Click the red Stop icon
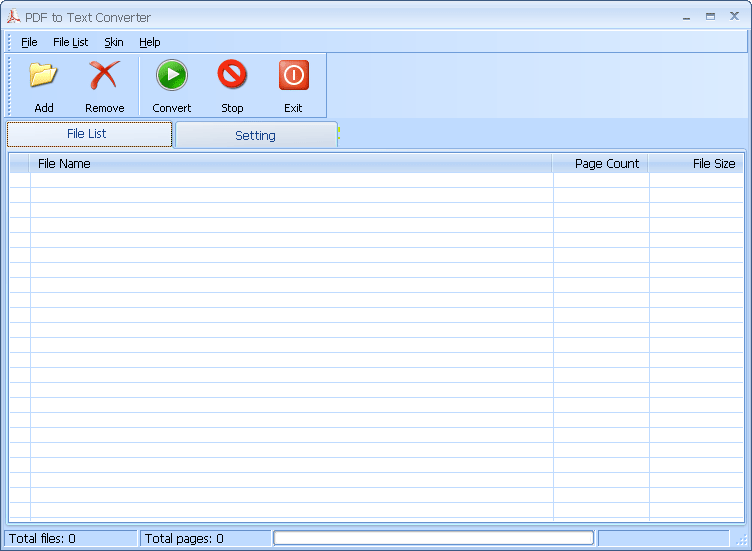752x551 pixels. [232, 75]
